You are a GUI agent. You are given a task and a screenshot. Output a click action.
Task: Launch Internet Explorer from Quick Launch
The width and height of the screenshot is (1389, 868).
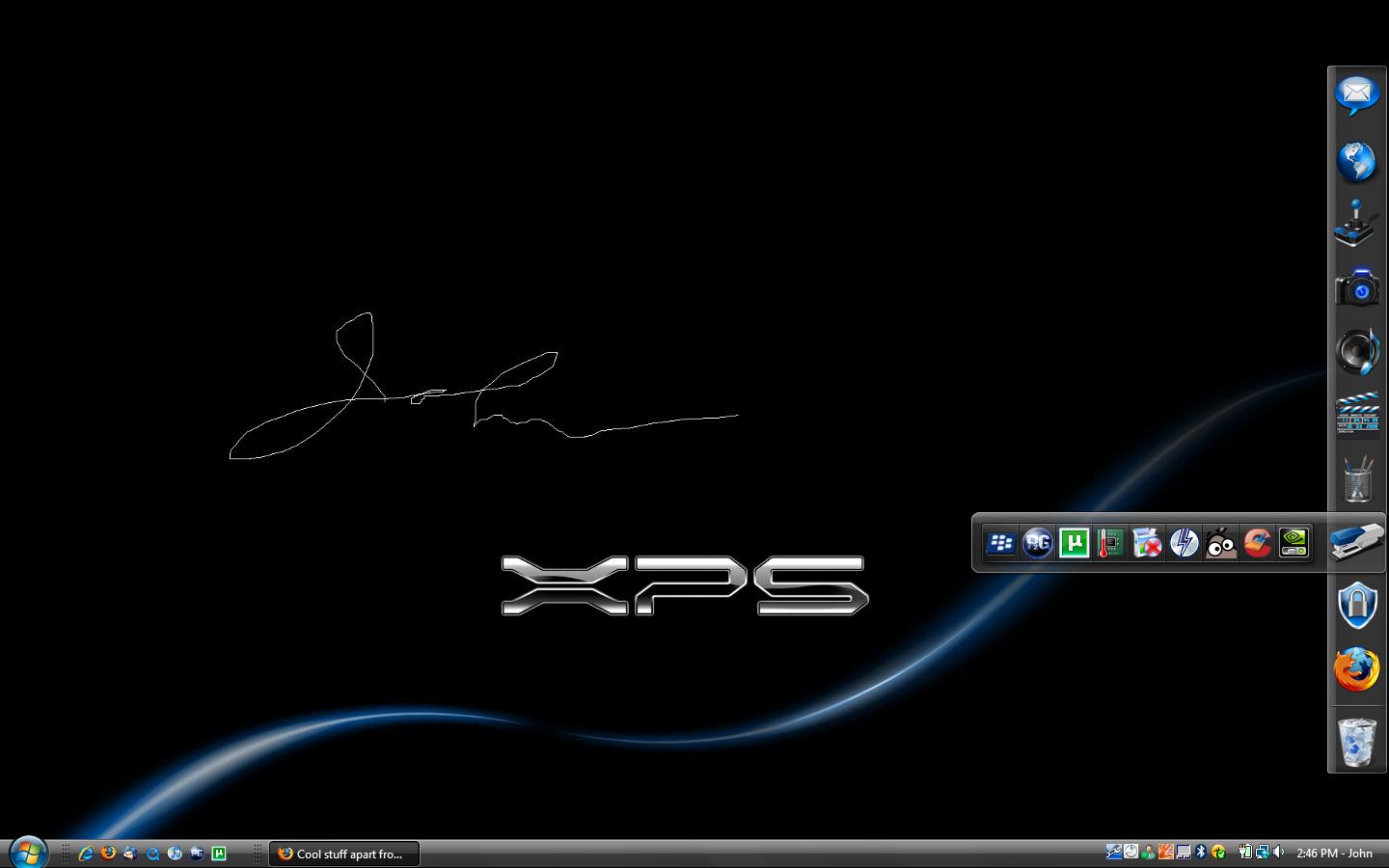click(86, 854)
